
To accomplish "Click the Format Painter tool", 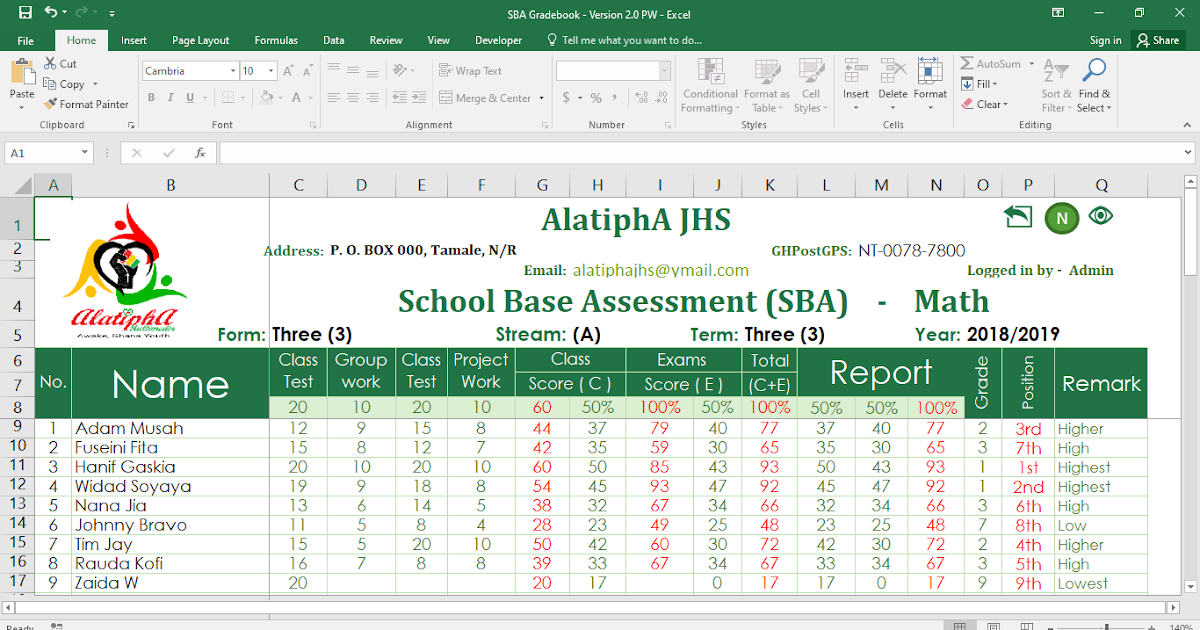I will [86, 104].
